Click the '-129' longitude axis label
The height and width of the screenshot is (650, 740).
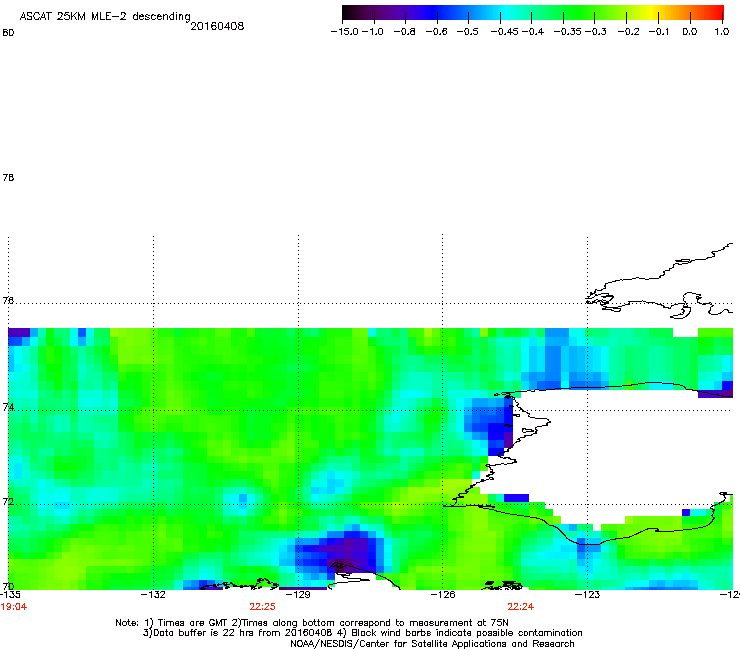[298, 594]
